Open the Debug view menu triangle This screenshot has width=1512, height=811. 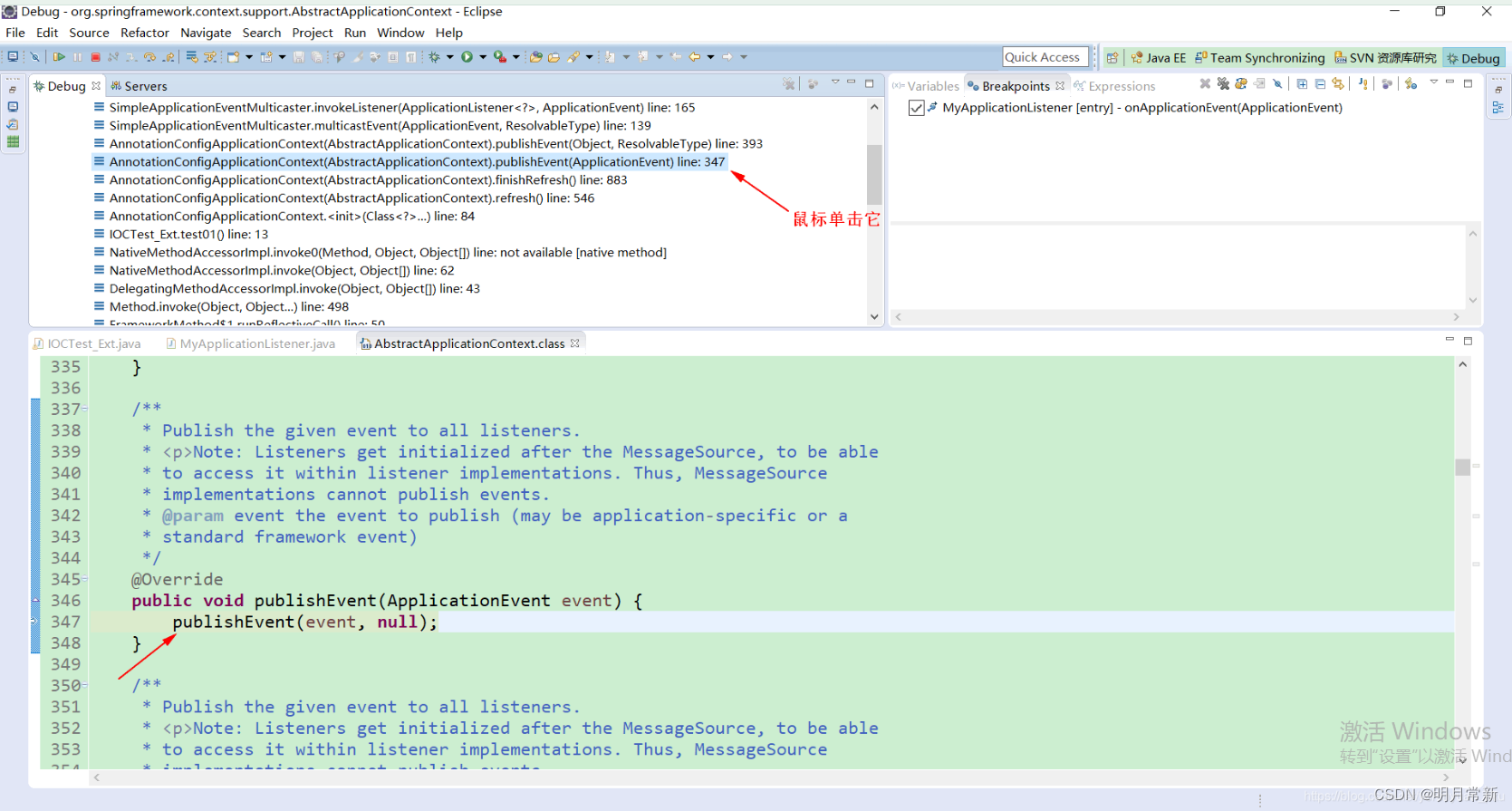tap(835, 82)
